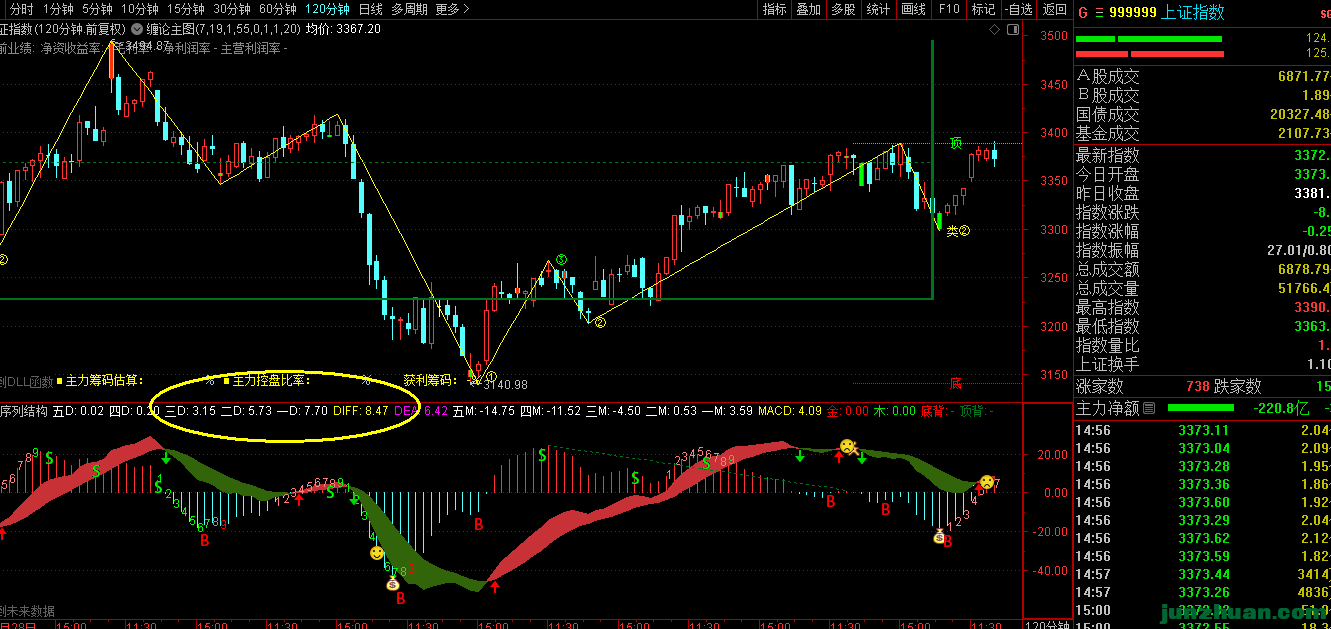Viewport: 1331px width, 629px height.
Task: Select the 30分钟 timeframe
Action: click(231, 9)
